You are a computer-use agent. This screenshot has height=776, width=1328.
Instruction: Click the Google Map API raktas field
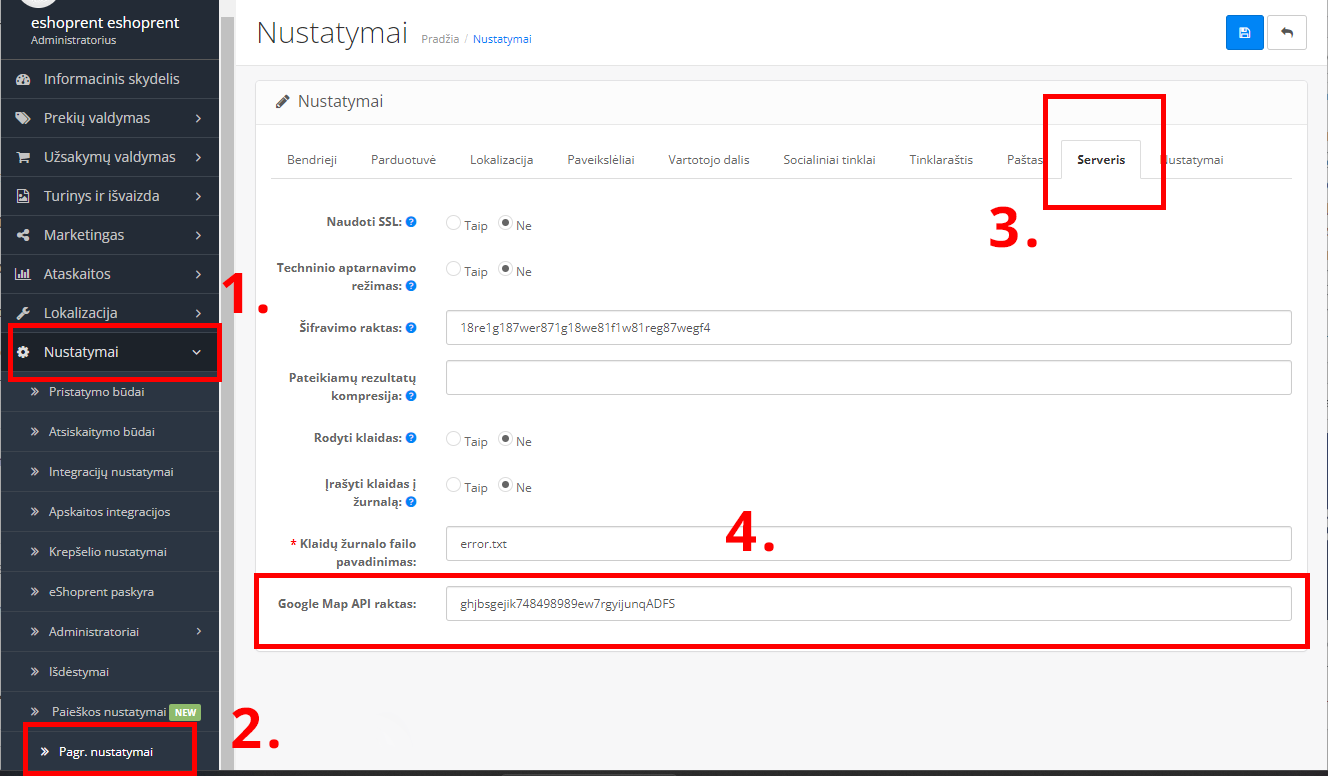[x=868, y=604]
